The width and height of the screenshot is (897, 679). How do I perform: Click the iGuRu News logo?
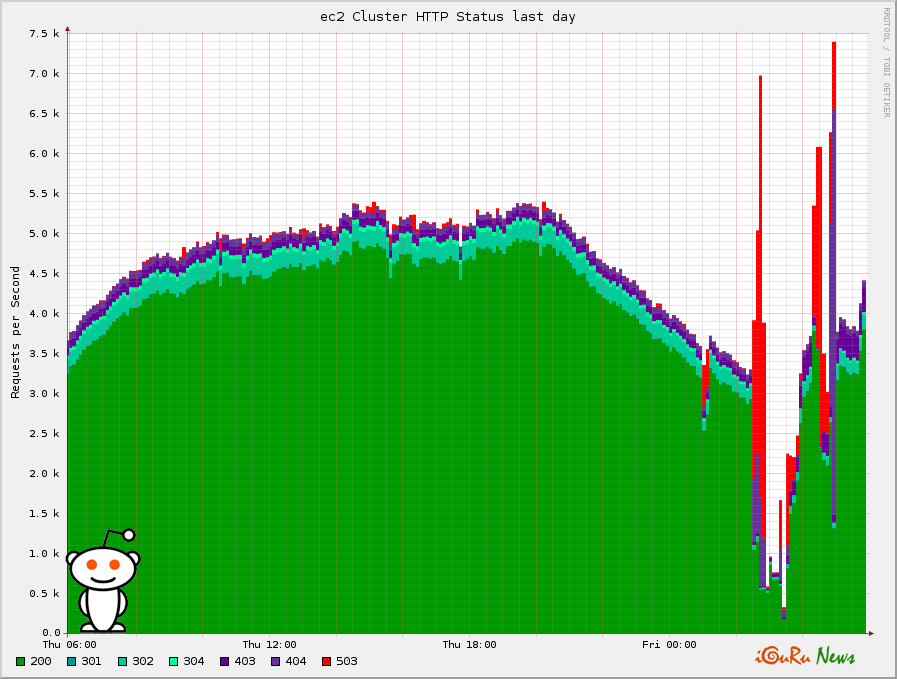(805, 655)
